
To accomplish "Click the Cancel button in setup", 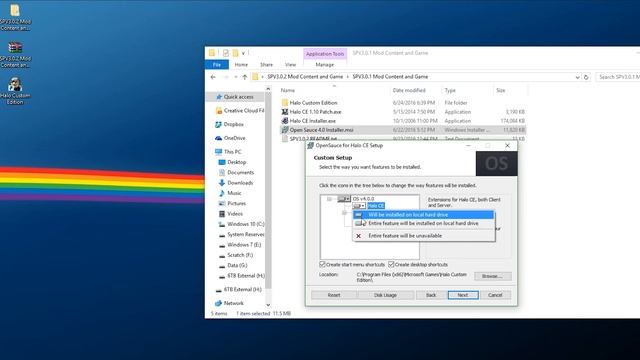I will (495, 295).
